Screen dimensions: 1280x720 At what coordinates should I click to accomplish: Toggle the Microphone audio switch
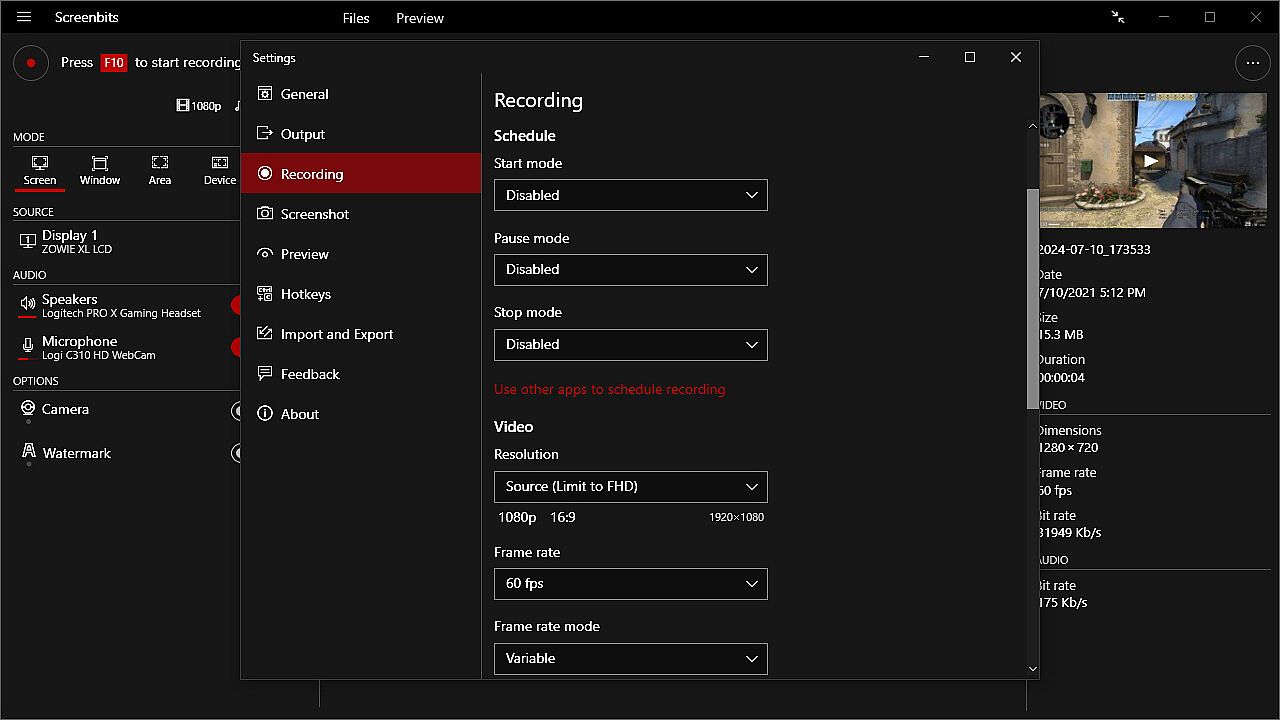coord(237,347)
